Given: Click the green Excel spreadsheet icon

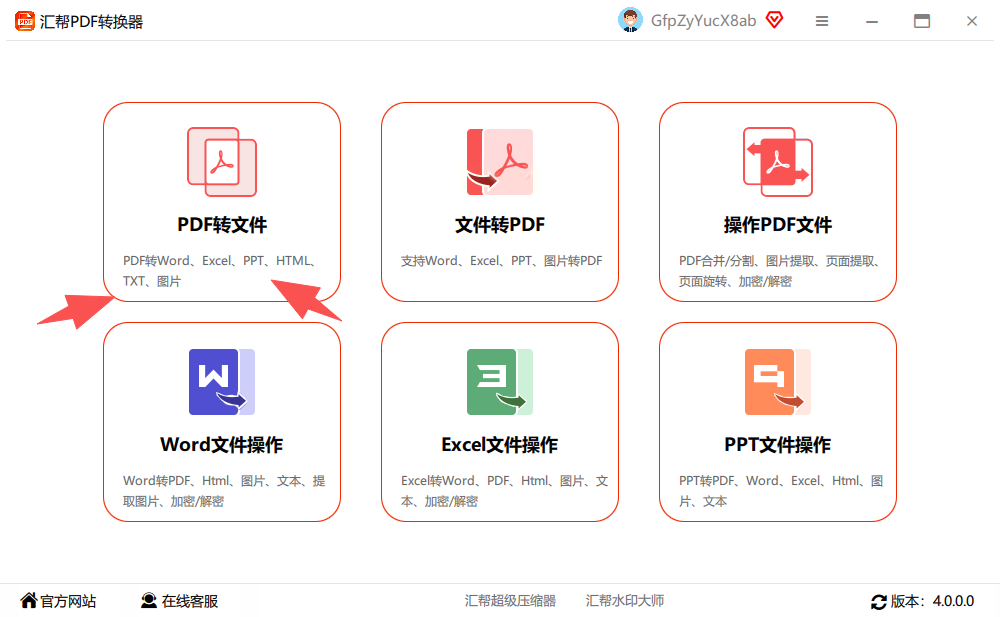Looking at the screenshot, I should (499, 382).
